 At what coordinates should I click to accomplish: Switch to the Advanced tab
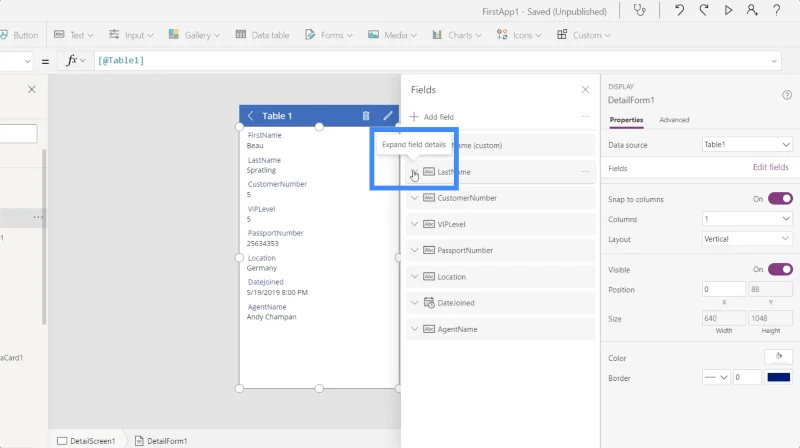pyautogui.click(x=674, y=120)
